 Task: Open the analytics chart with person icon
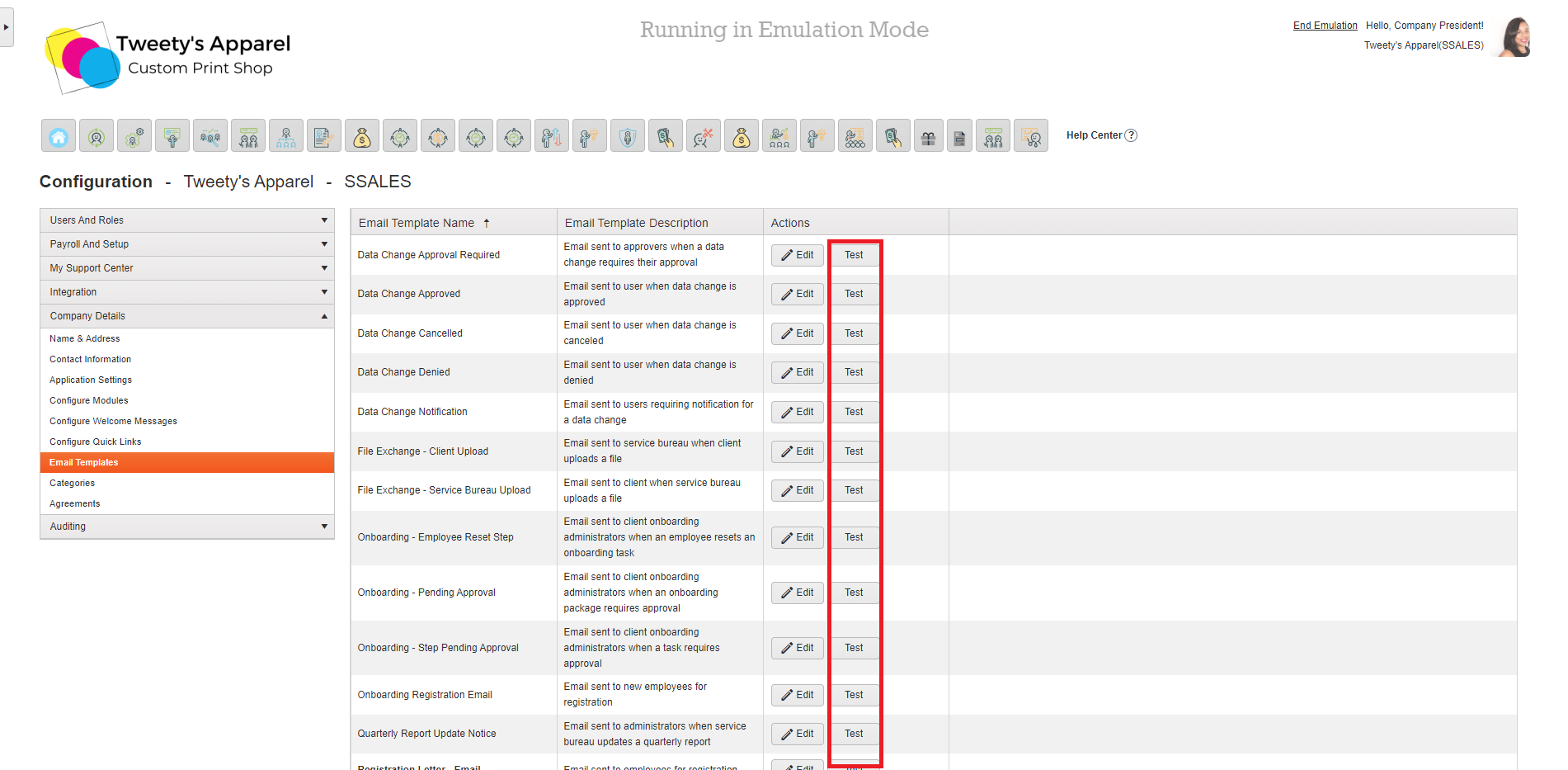1031,135
